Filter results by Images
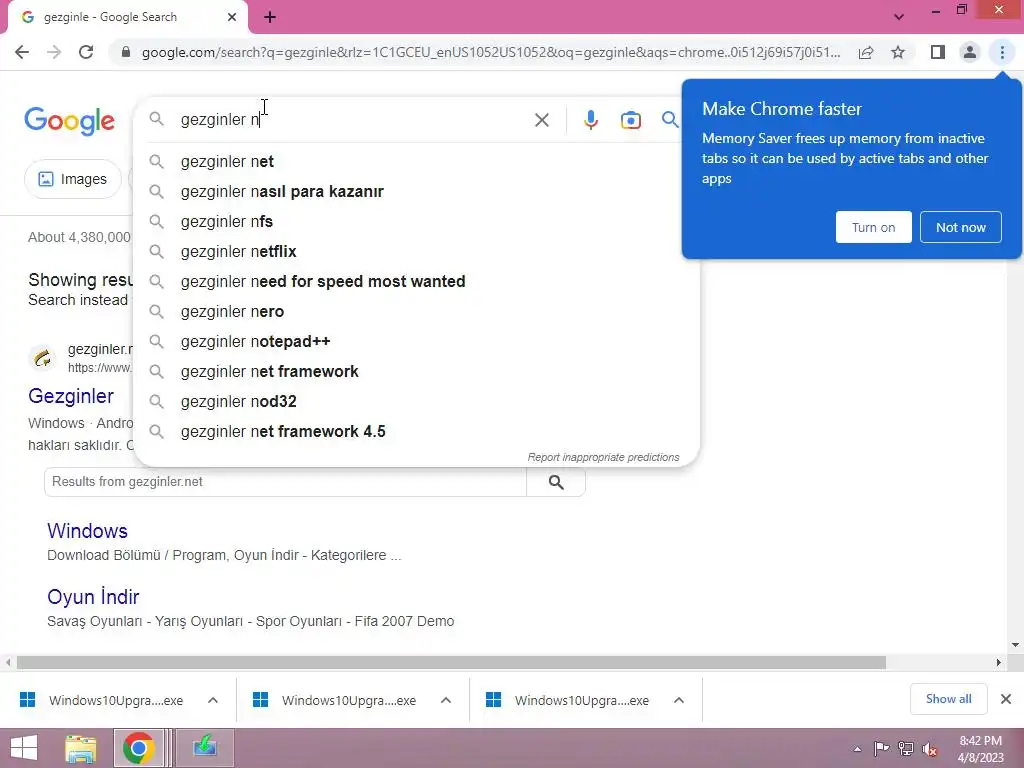The image size is (1024, 768). click(72, 179)
